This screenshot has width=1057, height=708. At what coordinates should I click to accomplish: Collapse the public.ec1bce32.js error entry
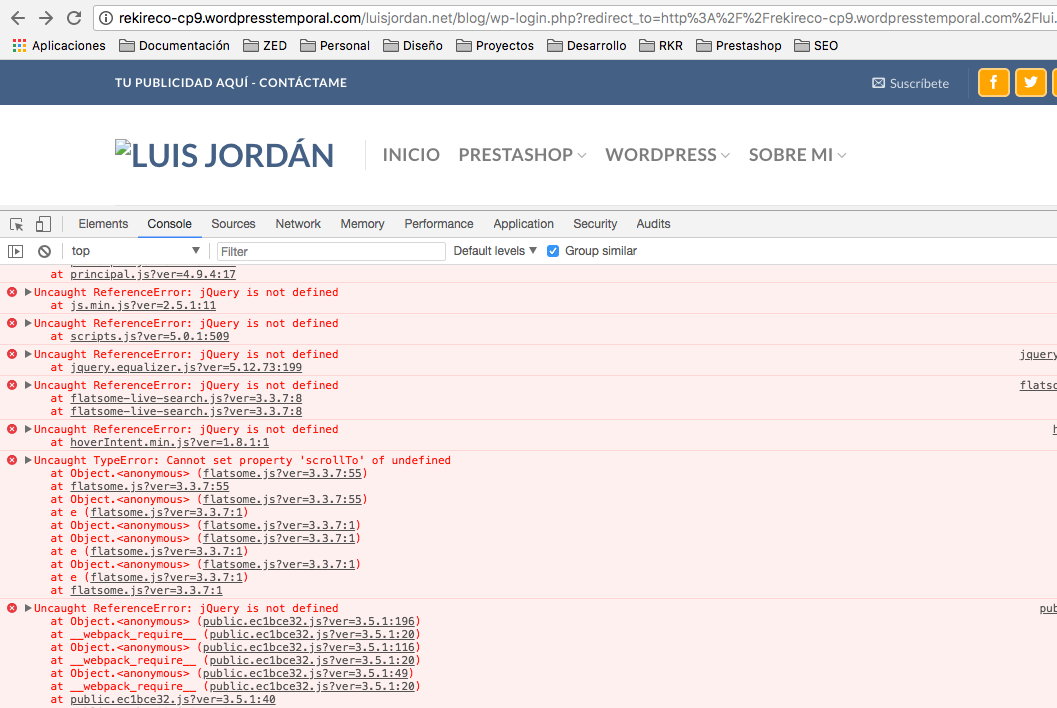click(28, 608)
